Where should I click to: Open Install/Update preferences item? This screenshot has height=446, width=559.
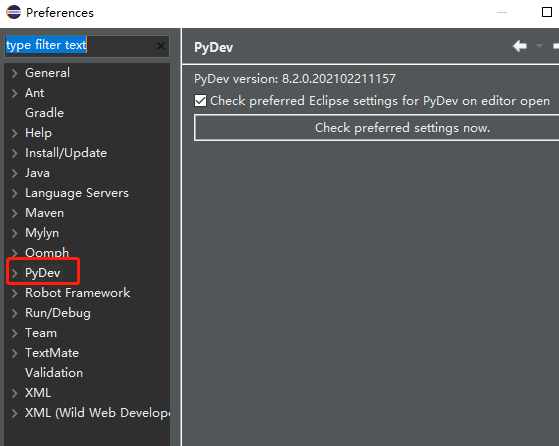pos(66,153)
